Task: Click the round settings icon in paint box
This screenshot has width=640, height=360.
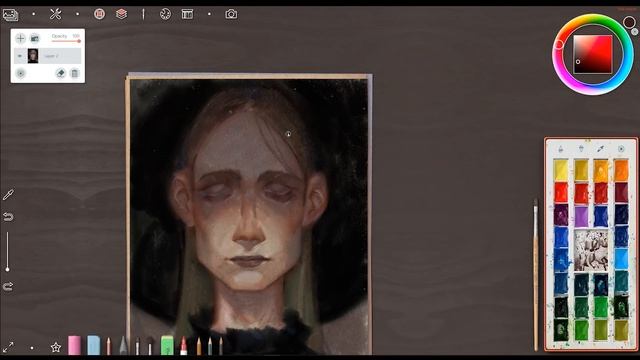Action: pyautogui.click(x=621, y=149)
